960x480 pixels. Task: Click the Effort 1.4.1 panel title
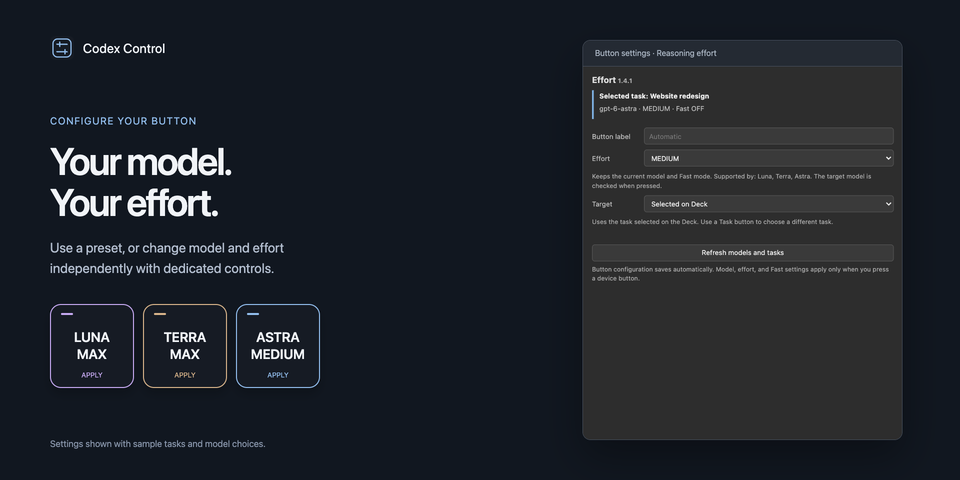coord(612,80)
